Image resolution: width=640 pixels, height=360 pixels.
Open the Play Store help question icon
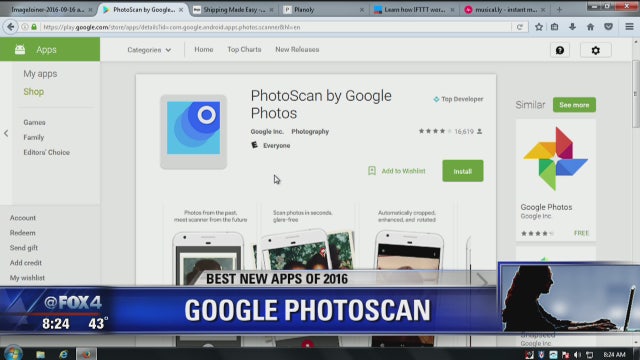pyautogui.click(x=560, y=50)
